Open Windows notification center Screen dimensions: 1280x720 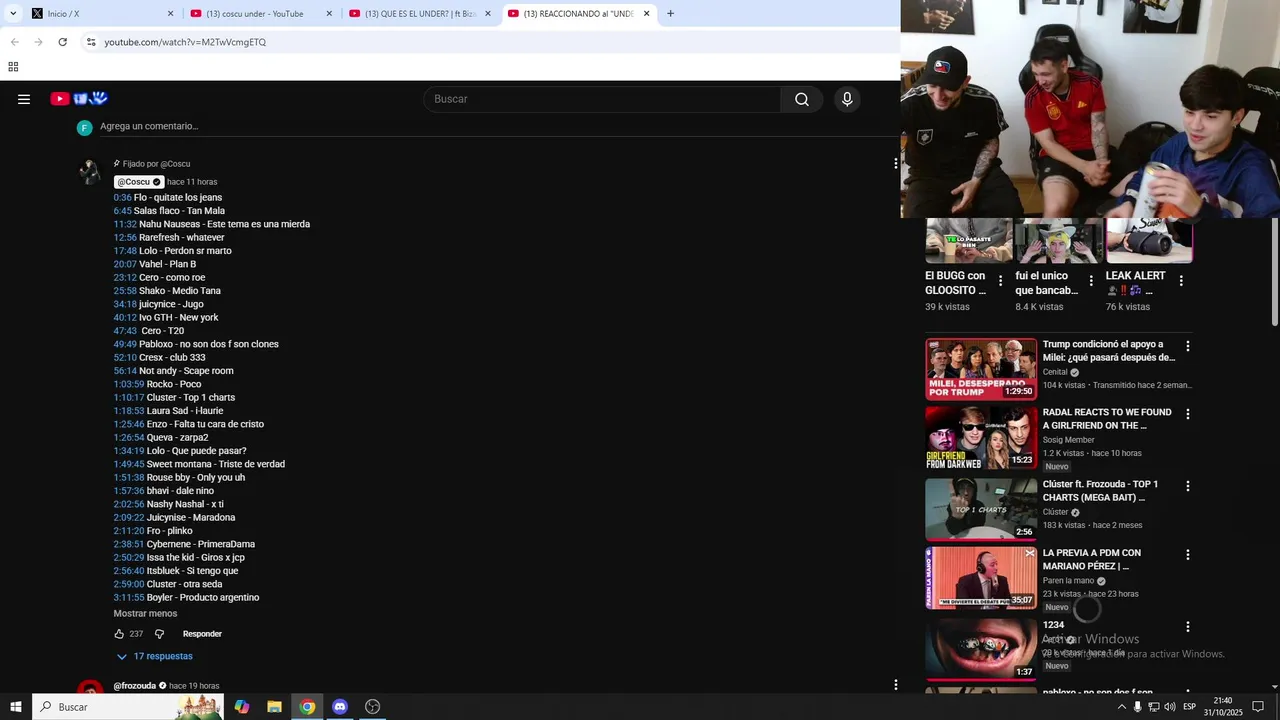1258,707
